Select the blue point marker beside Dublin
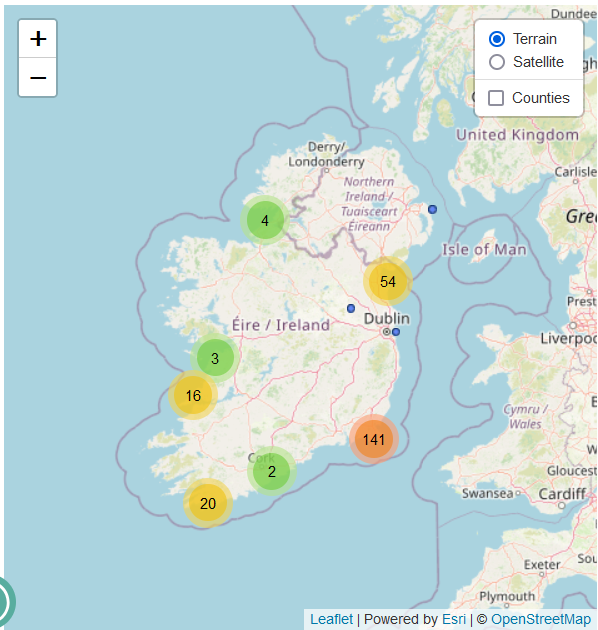This screenshot has height=630, width=598. (x=396, y=332)
